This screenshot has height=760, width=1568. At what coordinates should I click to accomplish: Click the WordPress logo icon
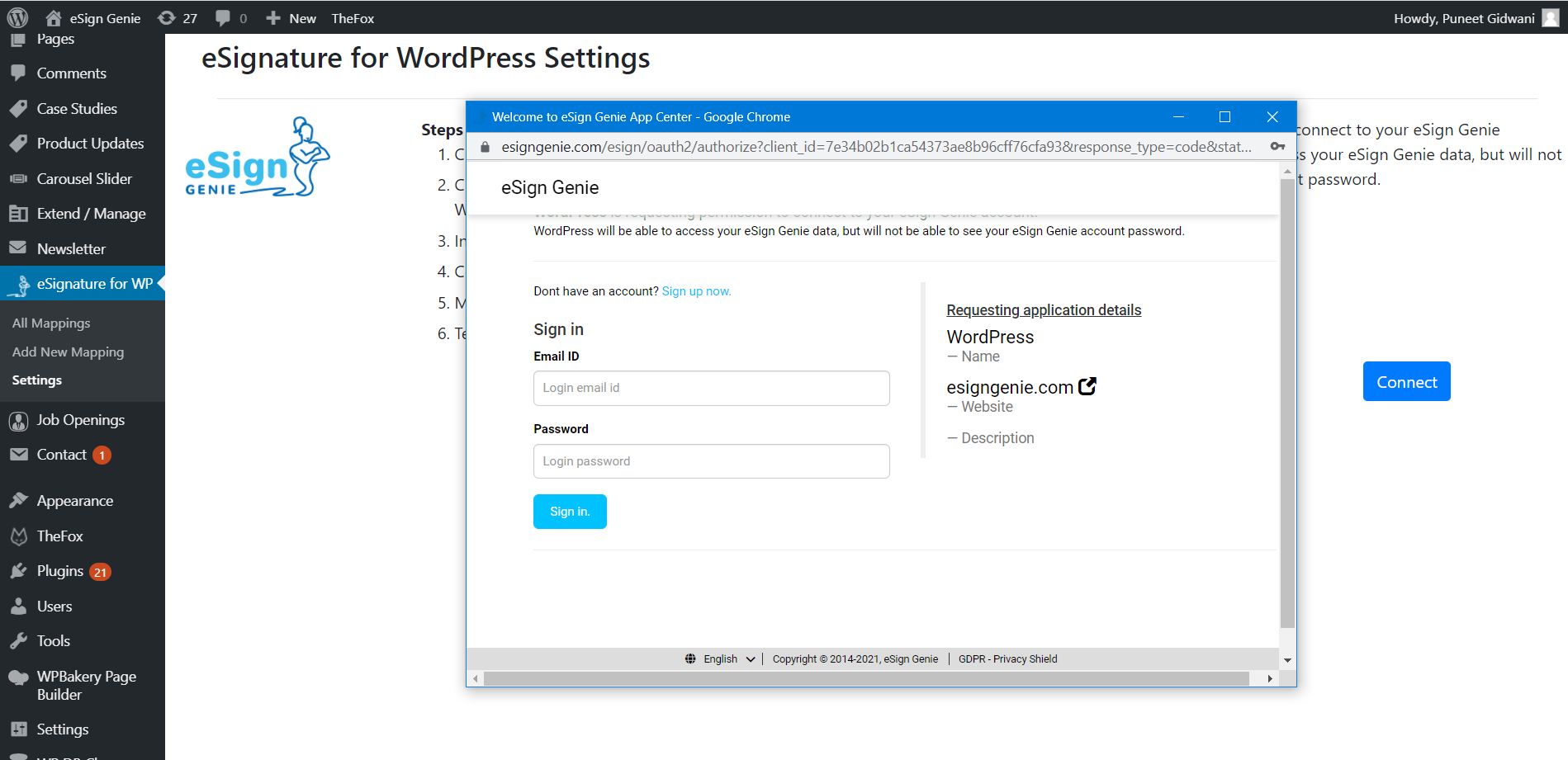point(17,17)
